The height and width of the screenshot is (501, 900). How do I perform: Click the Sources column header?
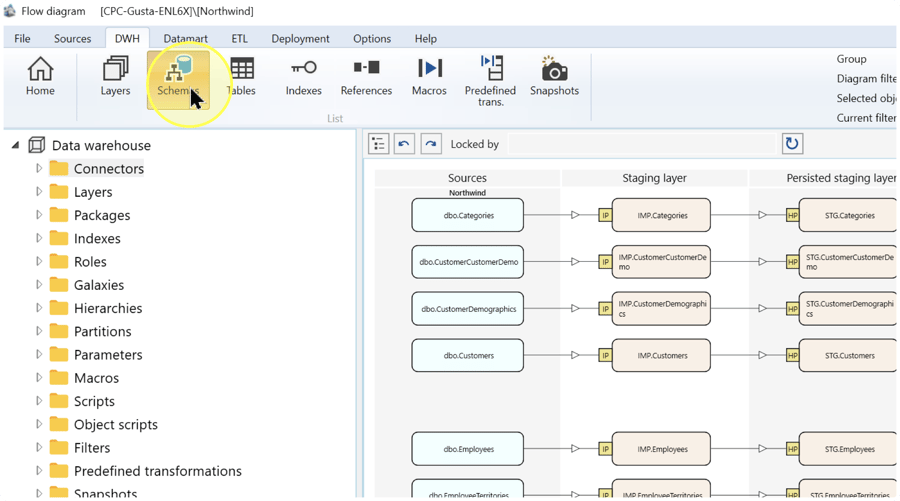(467, 178)
